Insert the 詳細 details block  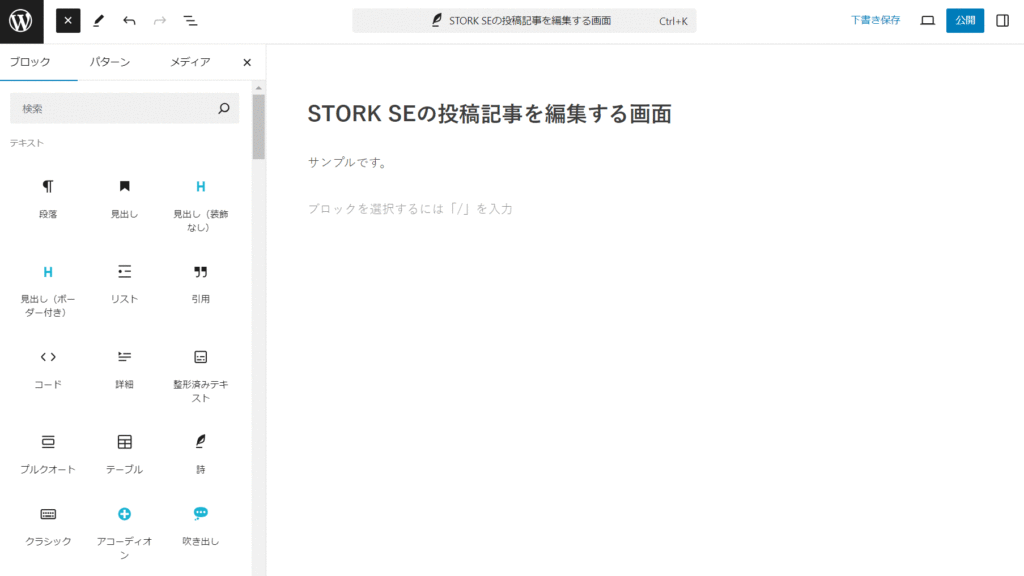click(x=124, y=369)
